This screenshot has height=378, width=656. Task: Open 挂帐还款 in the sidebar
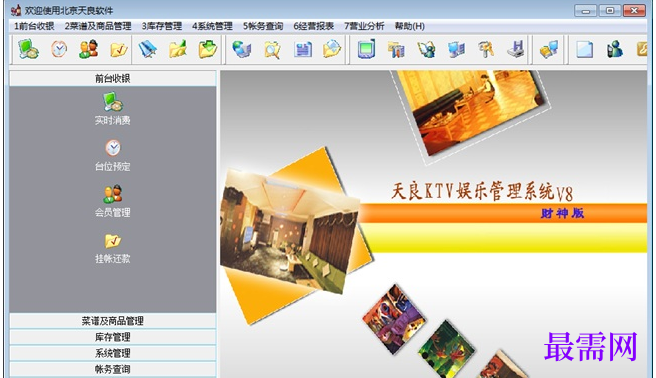point(113,248)
